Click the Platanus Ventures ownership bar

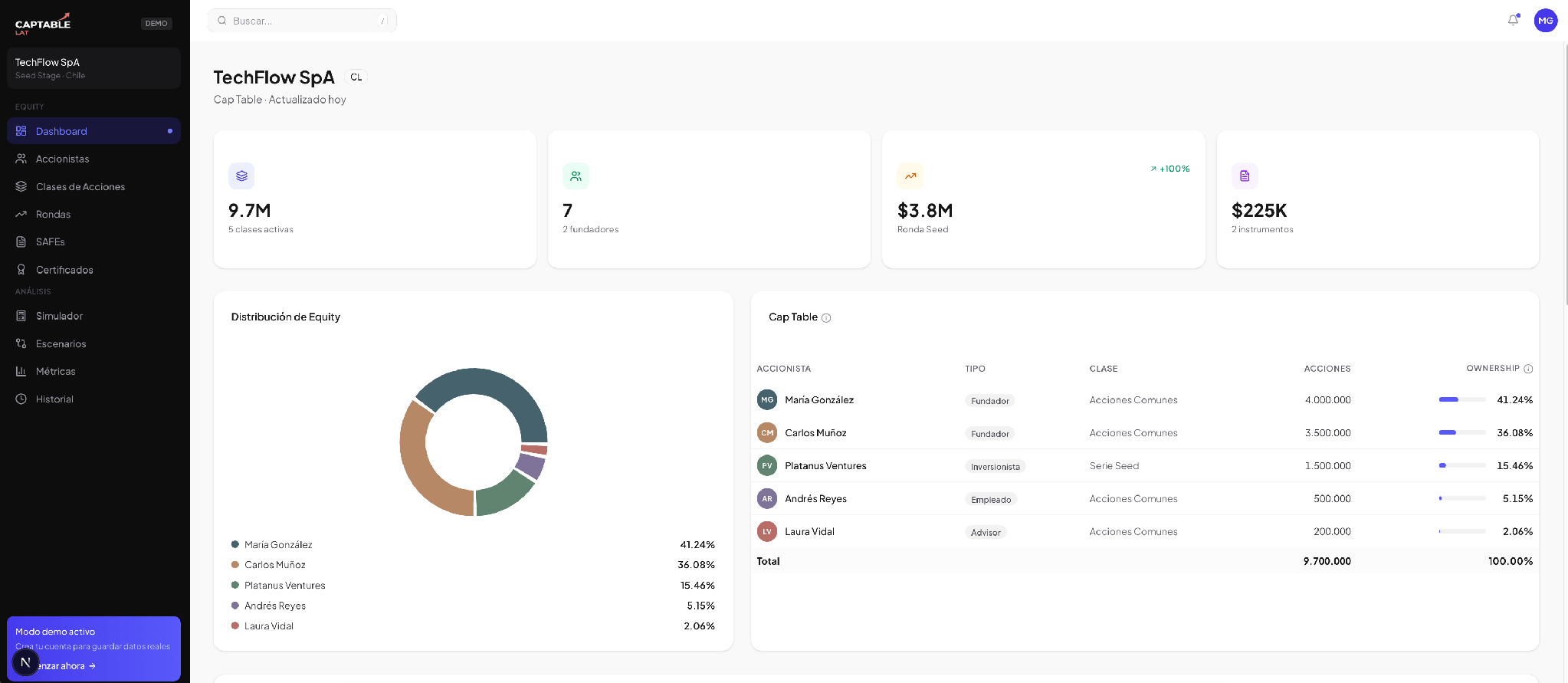1462,465
